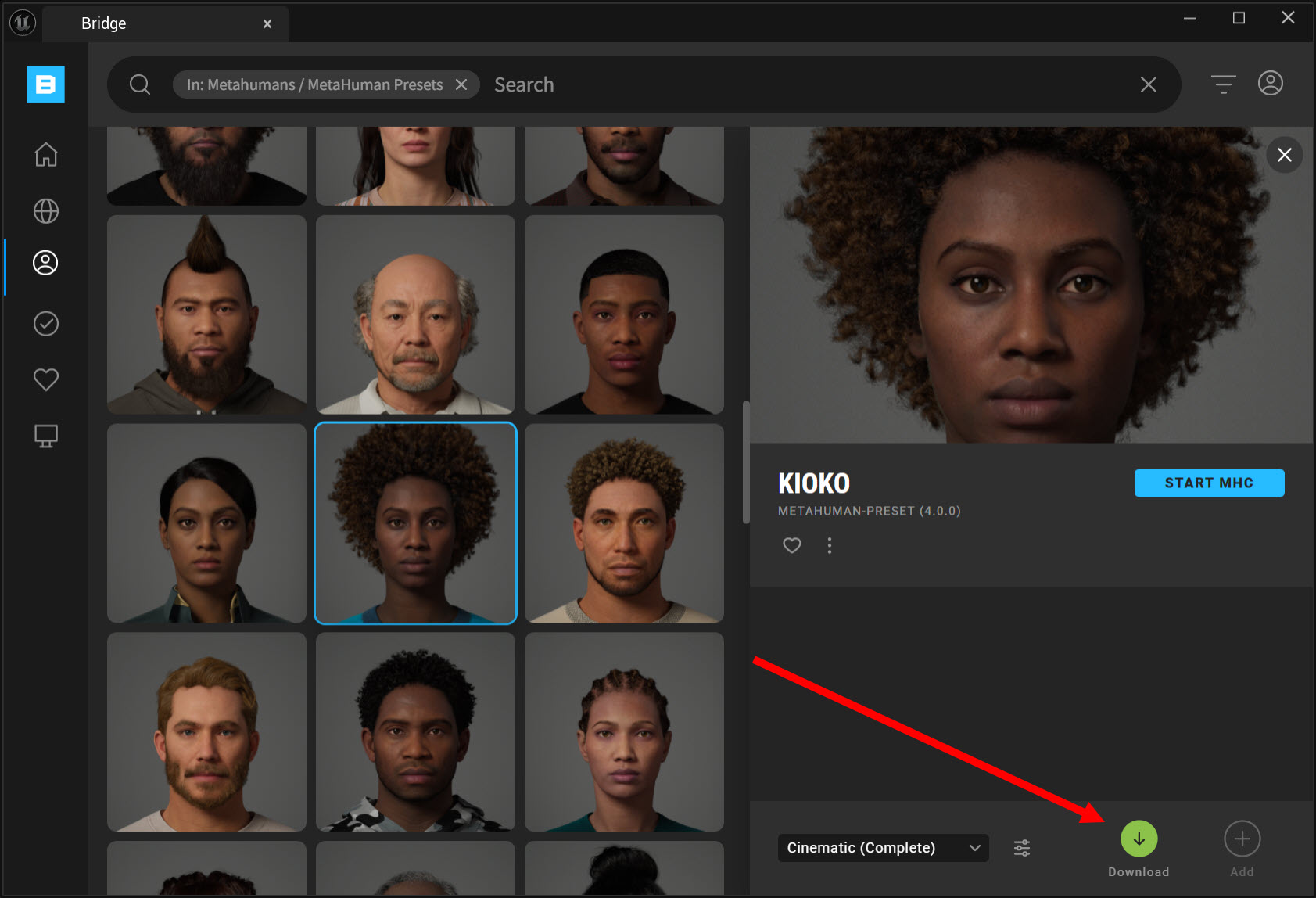Click the START MHC button
The height and width of the screenshot is (898, 1316).
point(1209,483)
